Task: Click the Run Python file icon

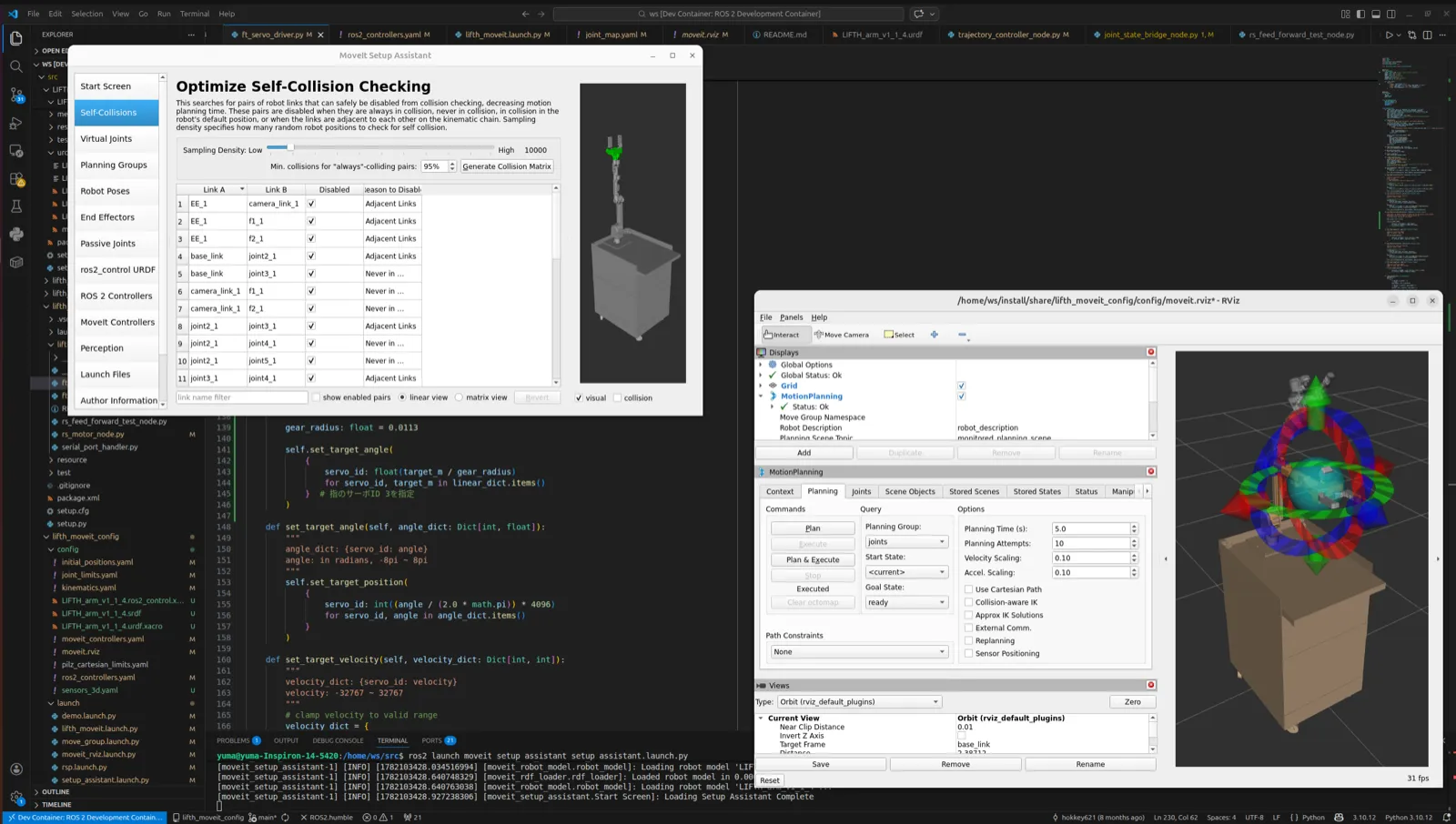Action: coord(1390,35)
